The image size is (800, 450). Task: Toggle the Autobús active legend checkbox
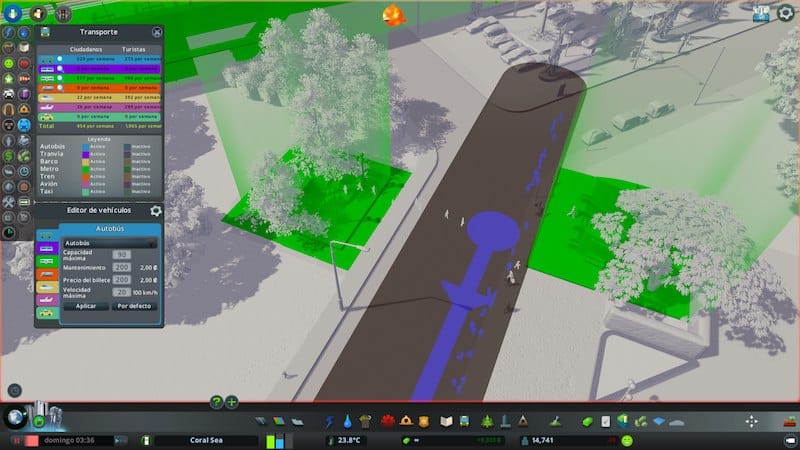(85, 145)
